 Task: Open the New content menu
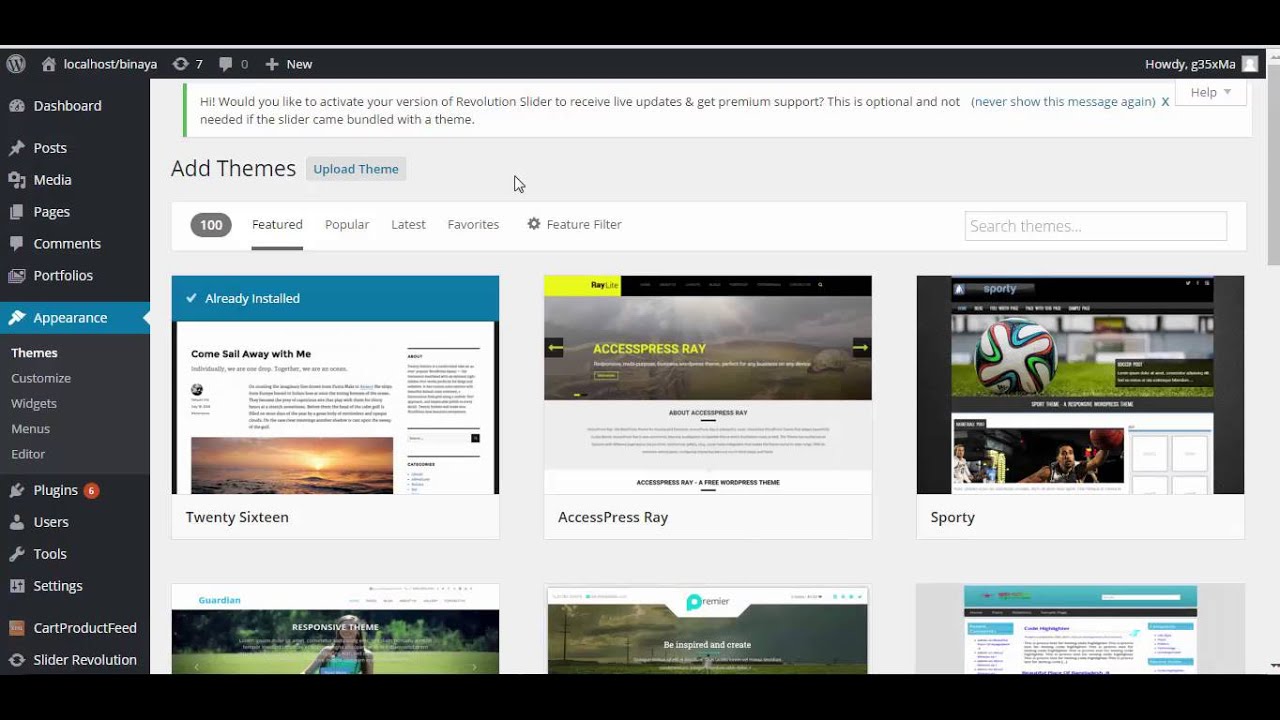click(288, 64)
